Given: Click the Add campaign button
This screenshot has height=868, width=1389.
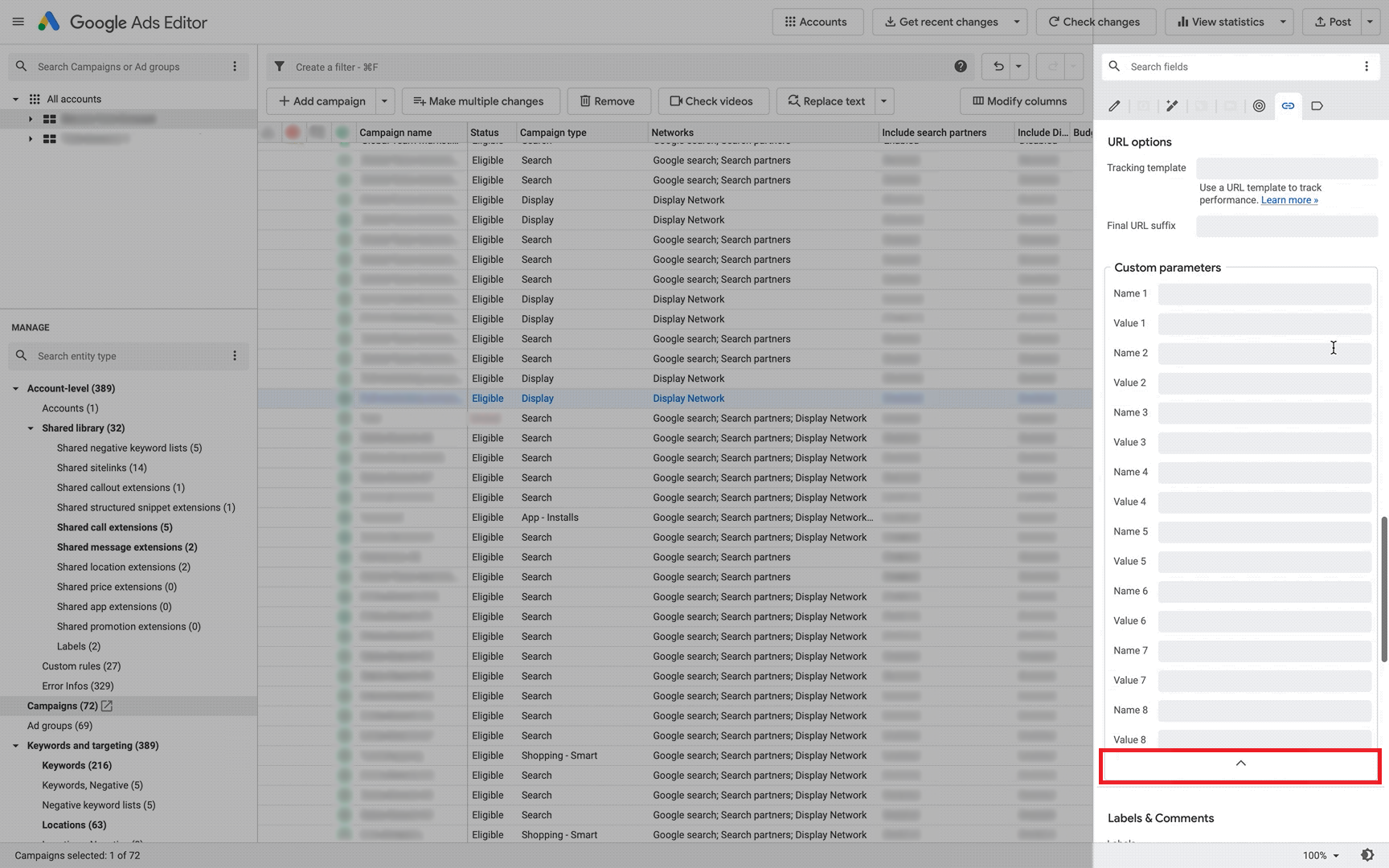Looking at the screenshot, I should pos(322,101).
